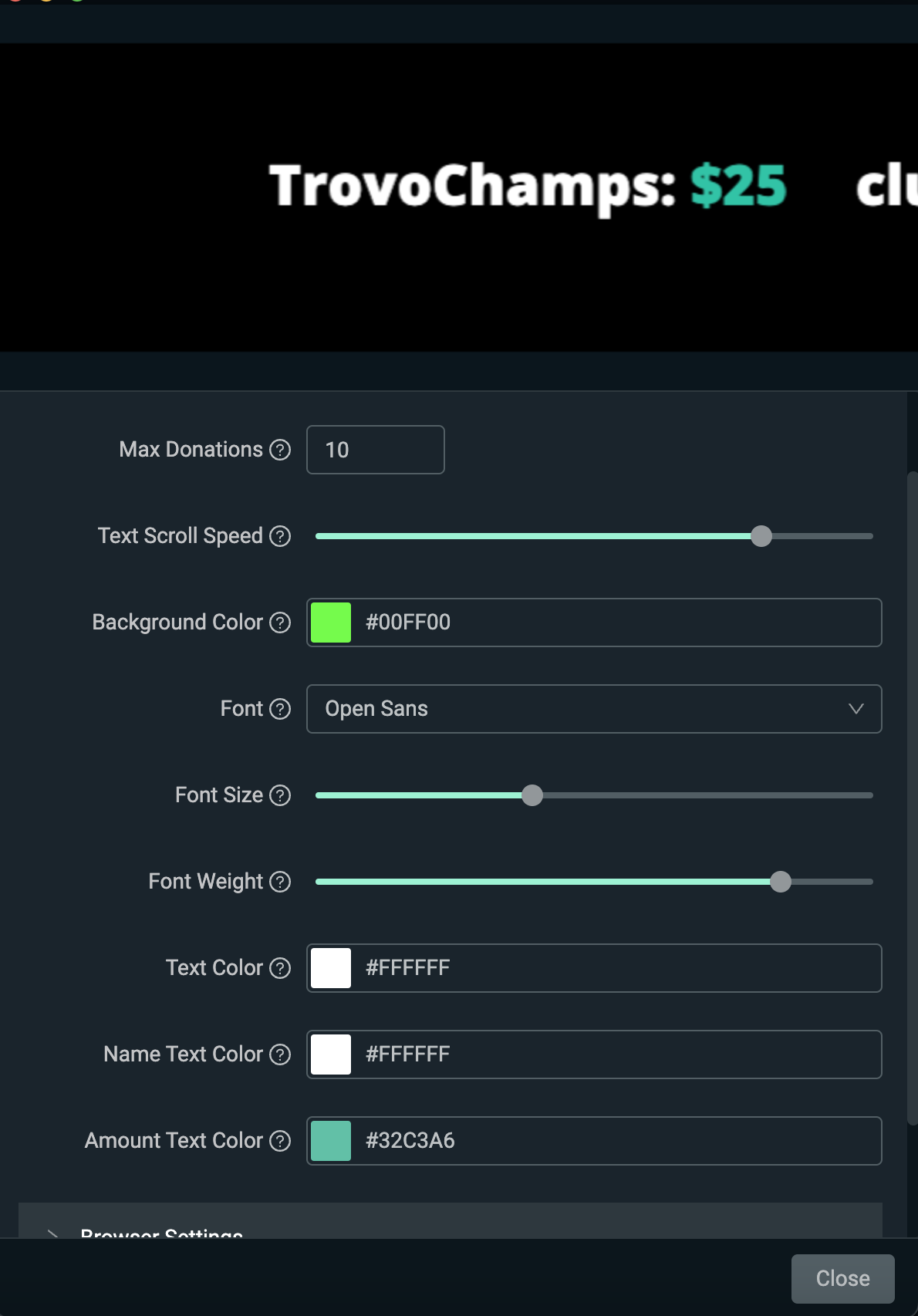The height and width of the screenshot is (1316, 918).
Task: Open the white Text Color swatch
Action: pos(331,968)
